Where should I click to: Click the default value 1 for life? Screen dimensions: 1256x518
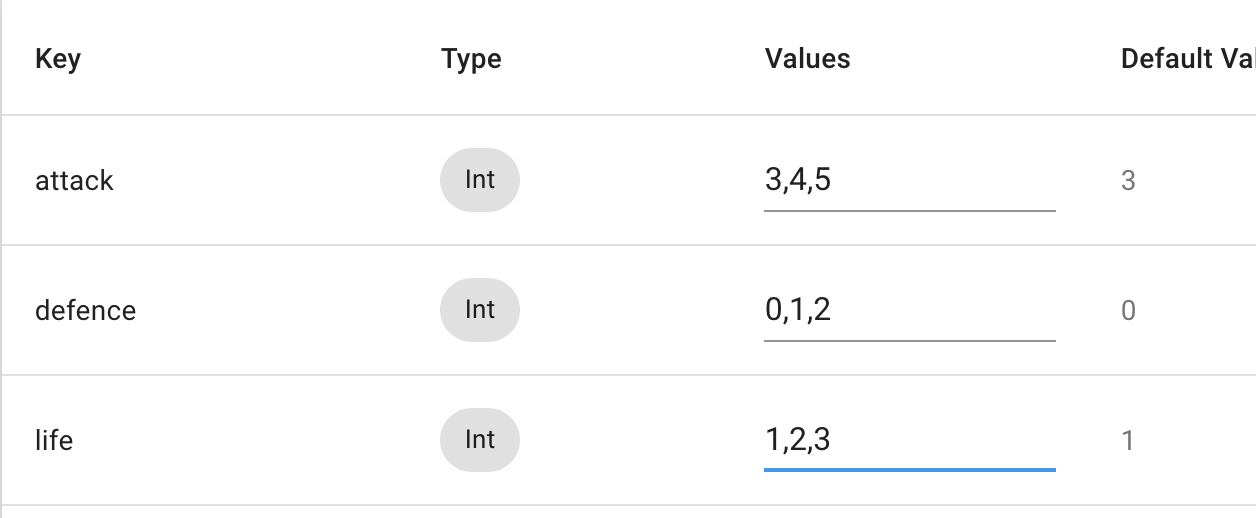tap(1128, 441)
